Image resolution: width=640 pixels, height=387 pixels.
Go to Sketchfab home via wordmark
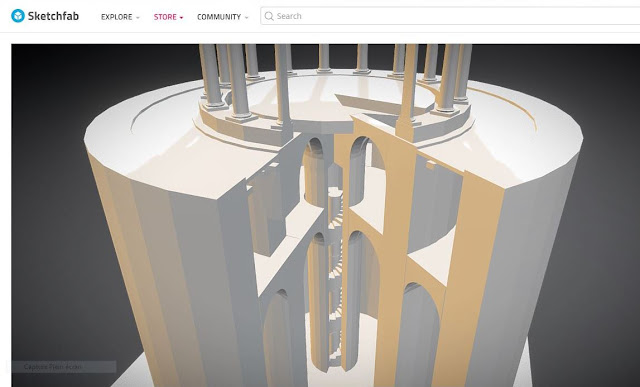pyautogui.click(x=53, y=16)
